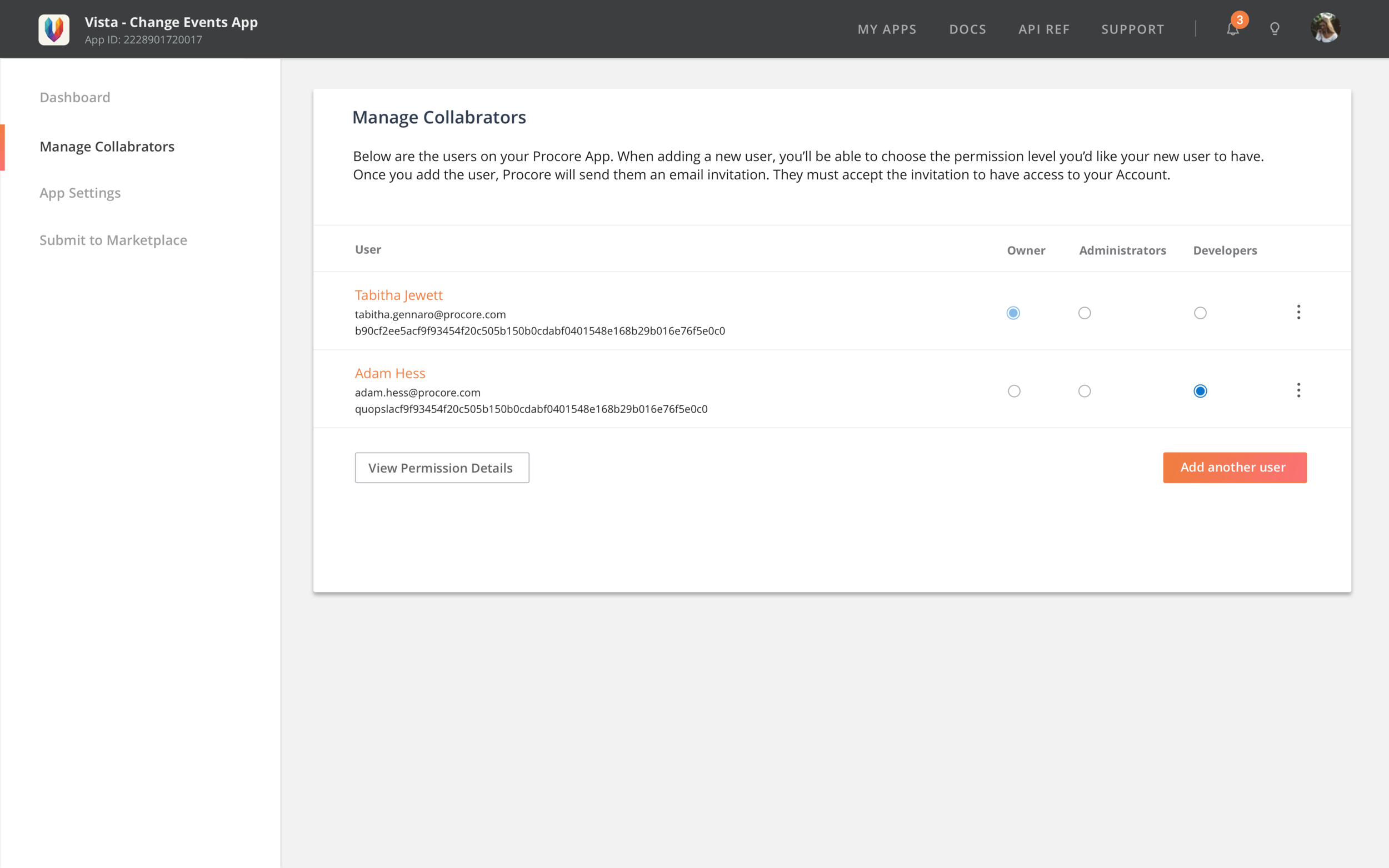Screen dimensions: 1389x868
Task: Click email adam.hess@procore.com
Action: (x=417, y=393)
